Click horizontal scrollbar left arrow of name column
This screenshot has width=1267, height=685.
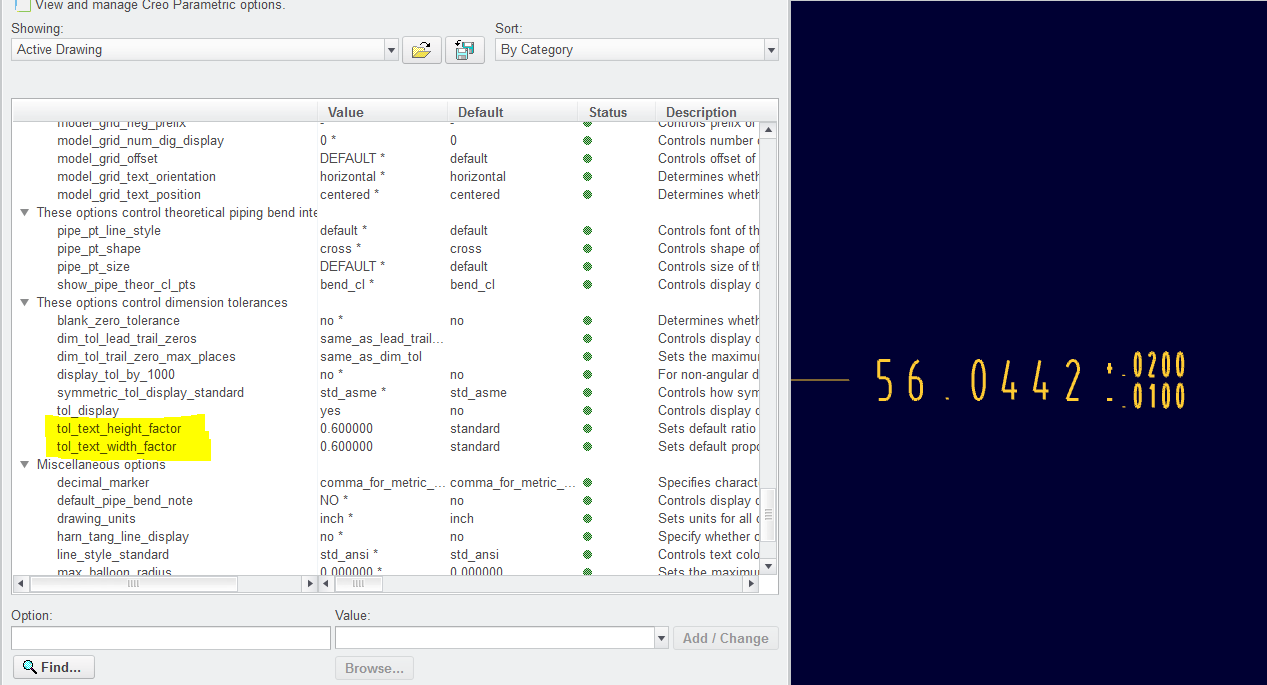[21, 583]
